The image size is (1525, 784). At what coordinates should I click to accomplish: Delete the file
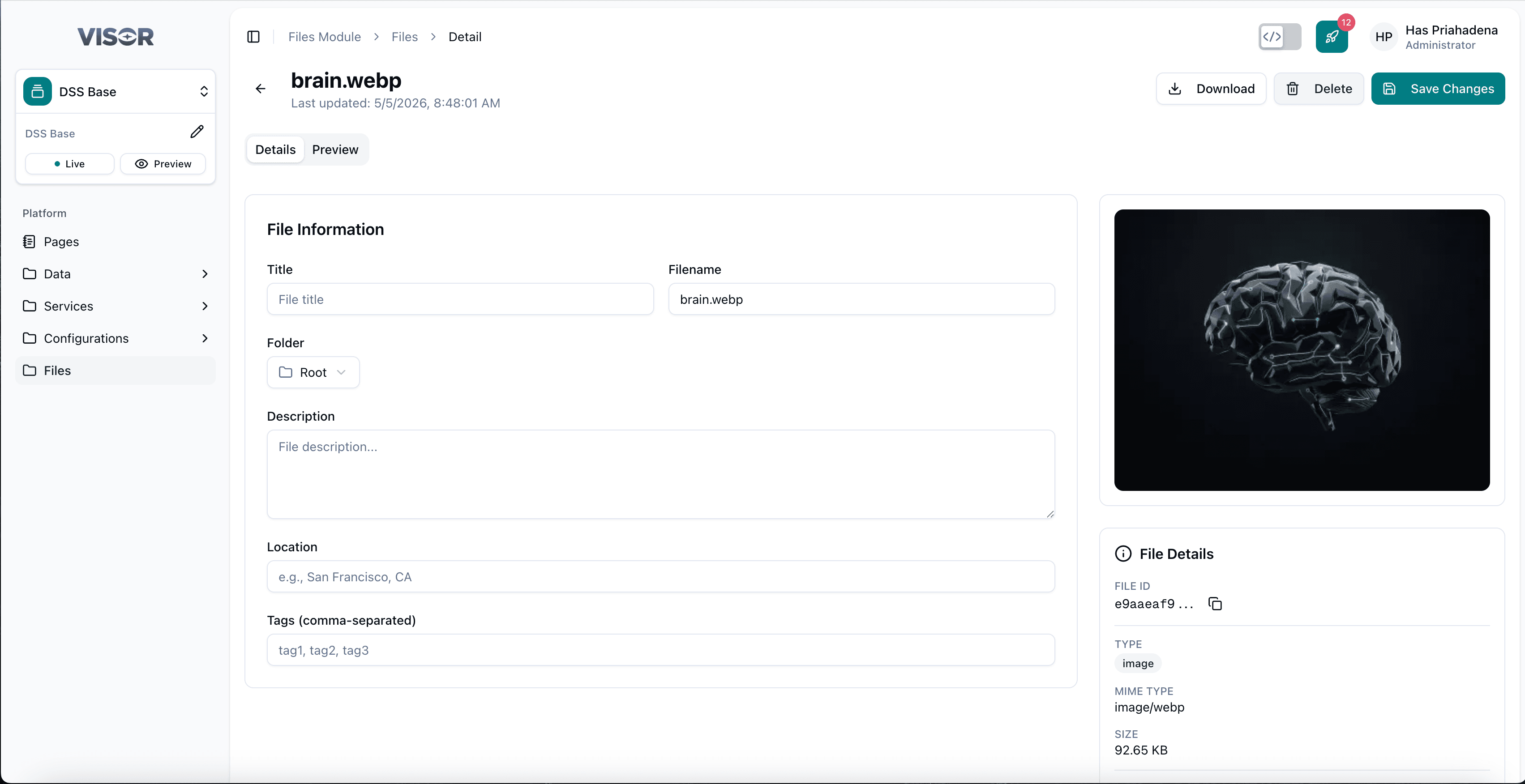click(1319, 89)
